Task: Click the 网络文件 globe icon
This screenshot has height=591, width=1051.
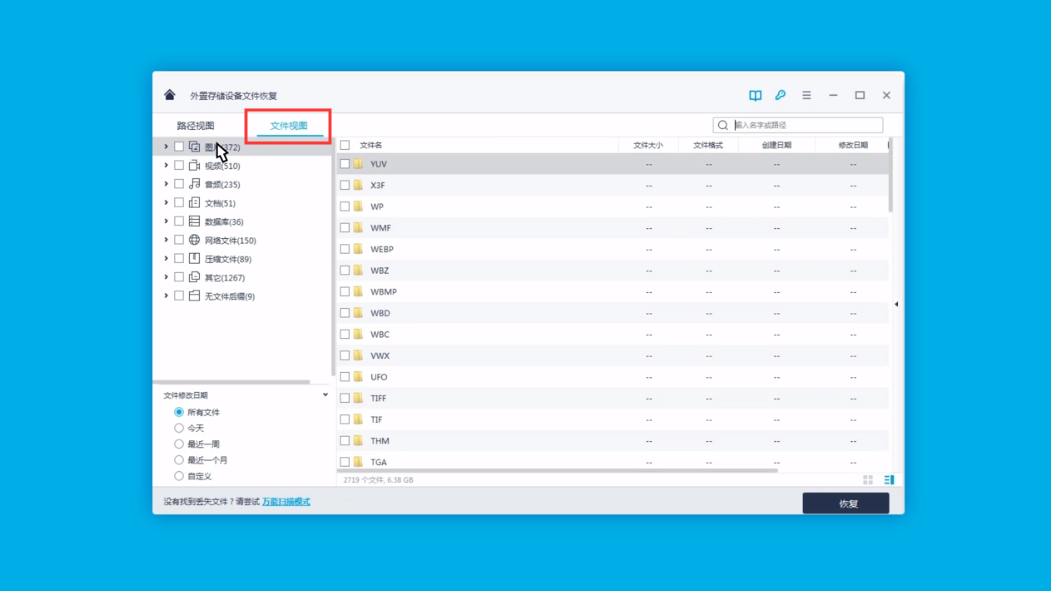Action: (x=194, y=240)
